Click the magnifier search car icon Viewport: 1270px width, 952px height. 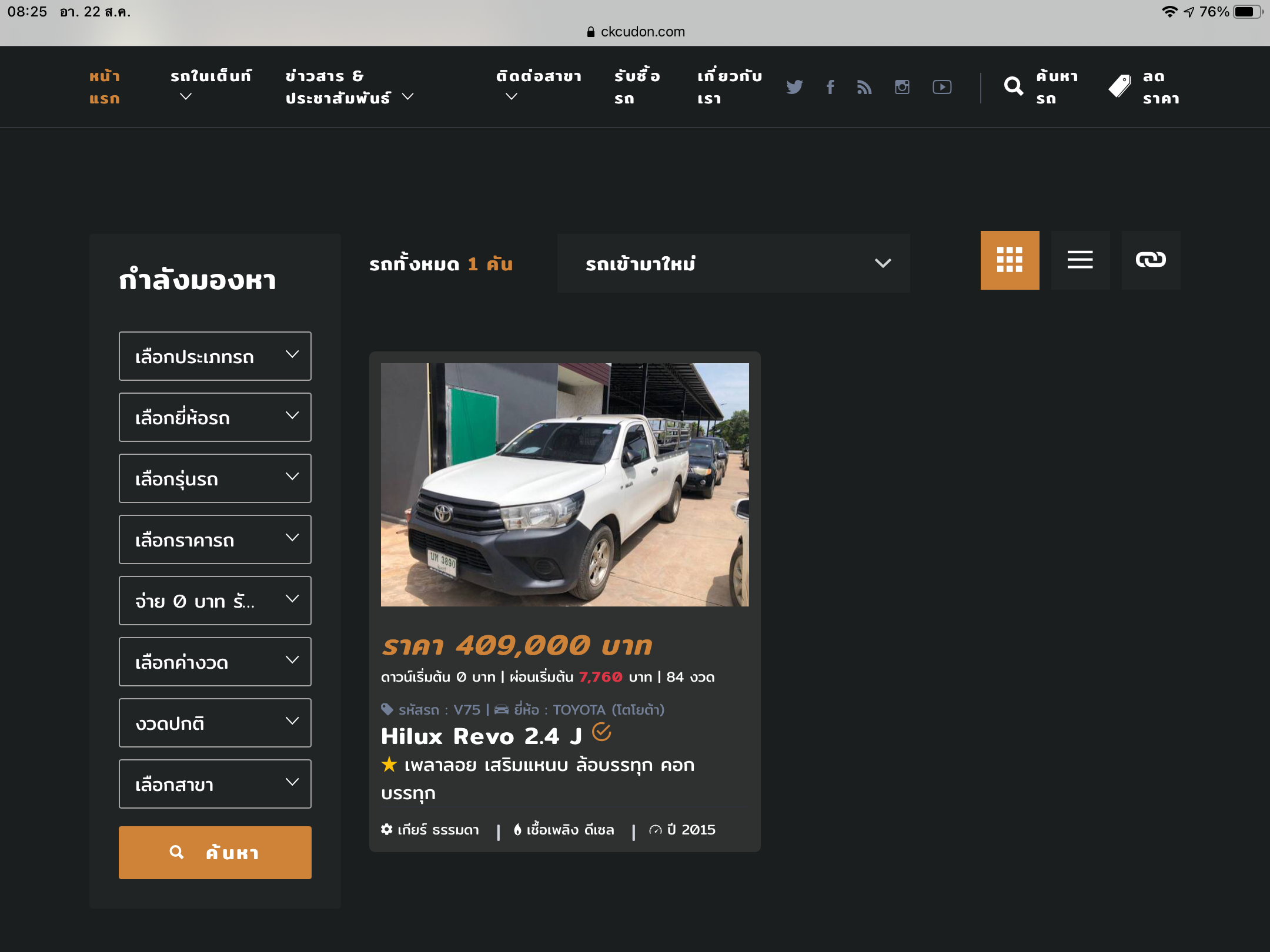[x=1014, y=87]
